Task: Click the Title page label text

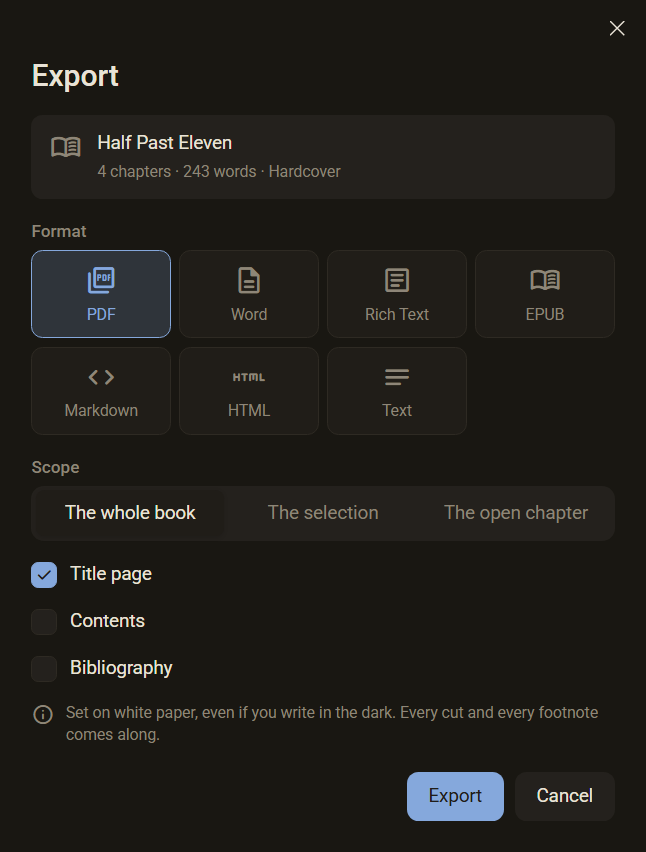Action: point(111,574)
